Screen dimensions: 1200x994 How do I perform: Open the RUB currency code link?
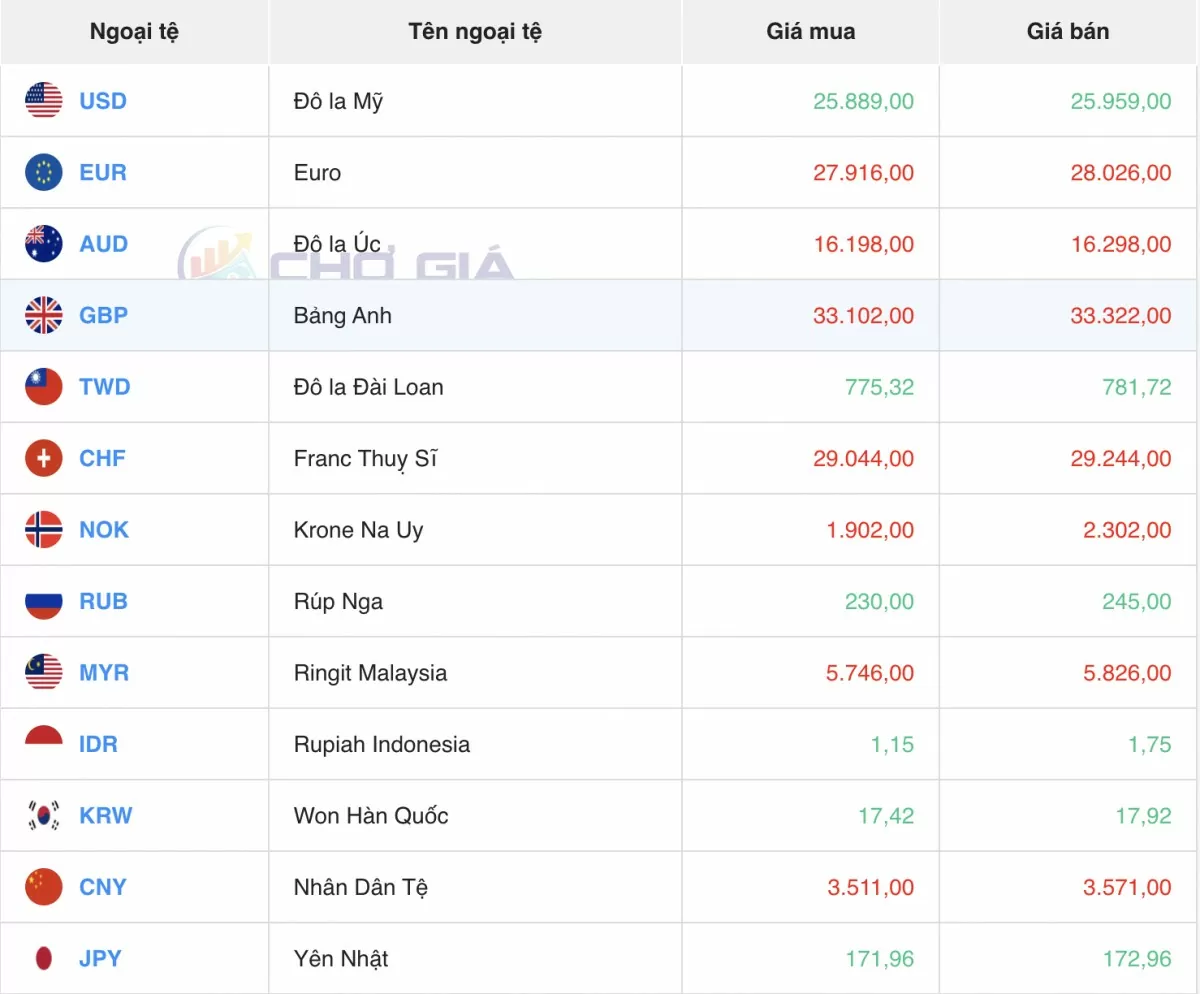point(103,602)
